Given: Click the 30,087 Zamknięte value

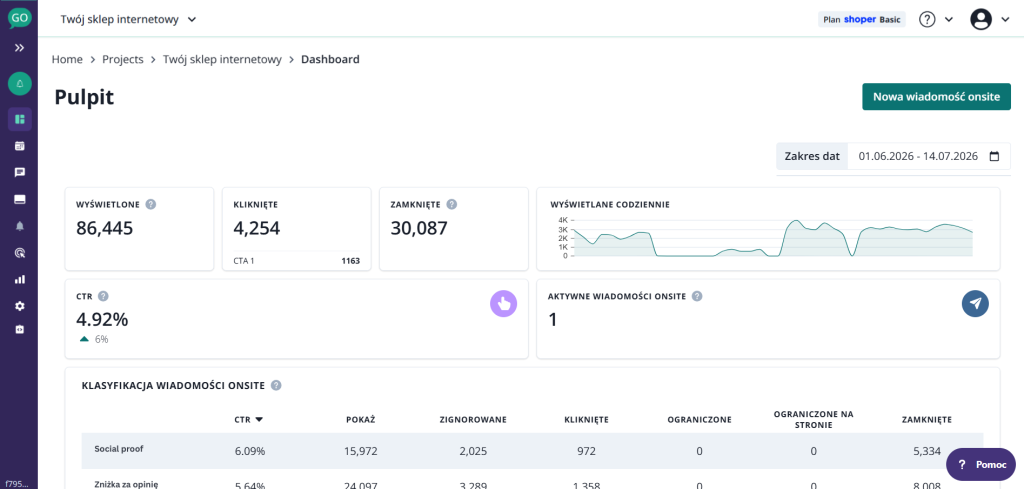Looking at the screenshot, I should [419, 228].
